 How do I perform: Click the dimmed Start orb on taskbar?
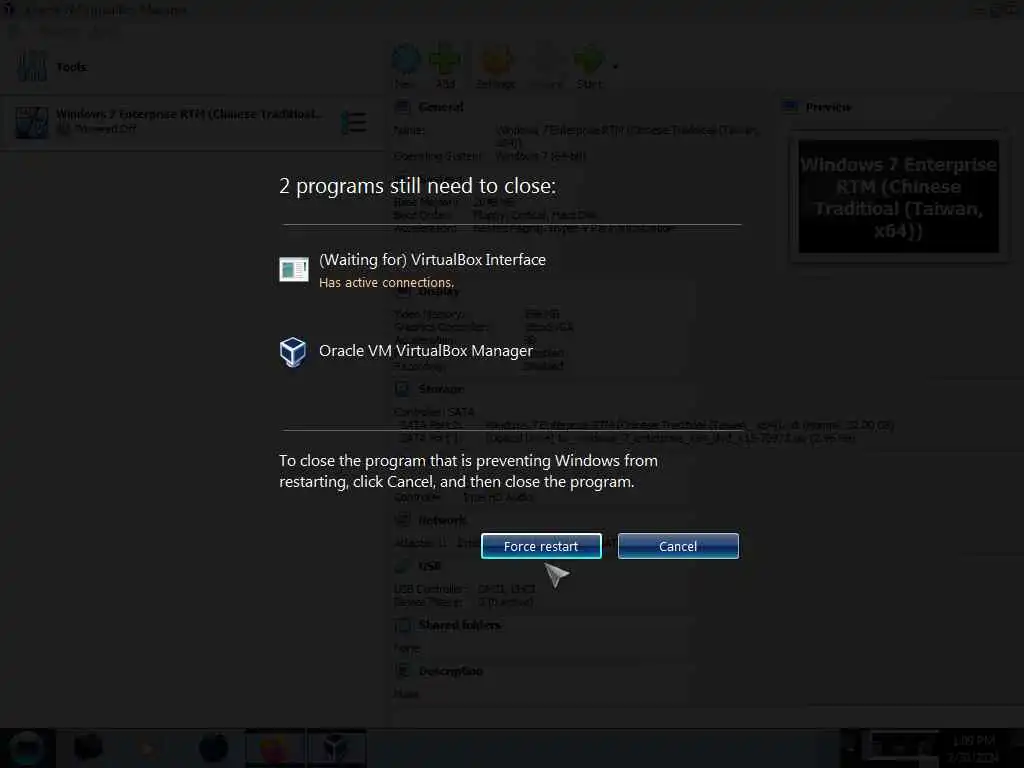[x=27, y=748]
